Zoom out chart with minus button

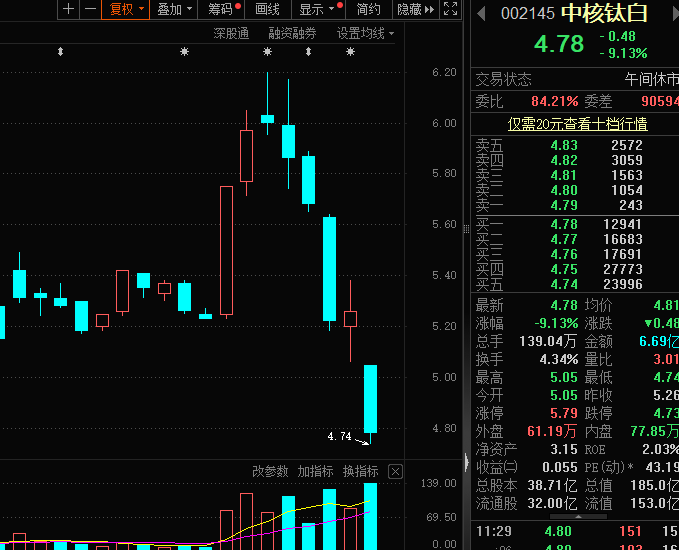(90, 9)
